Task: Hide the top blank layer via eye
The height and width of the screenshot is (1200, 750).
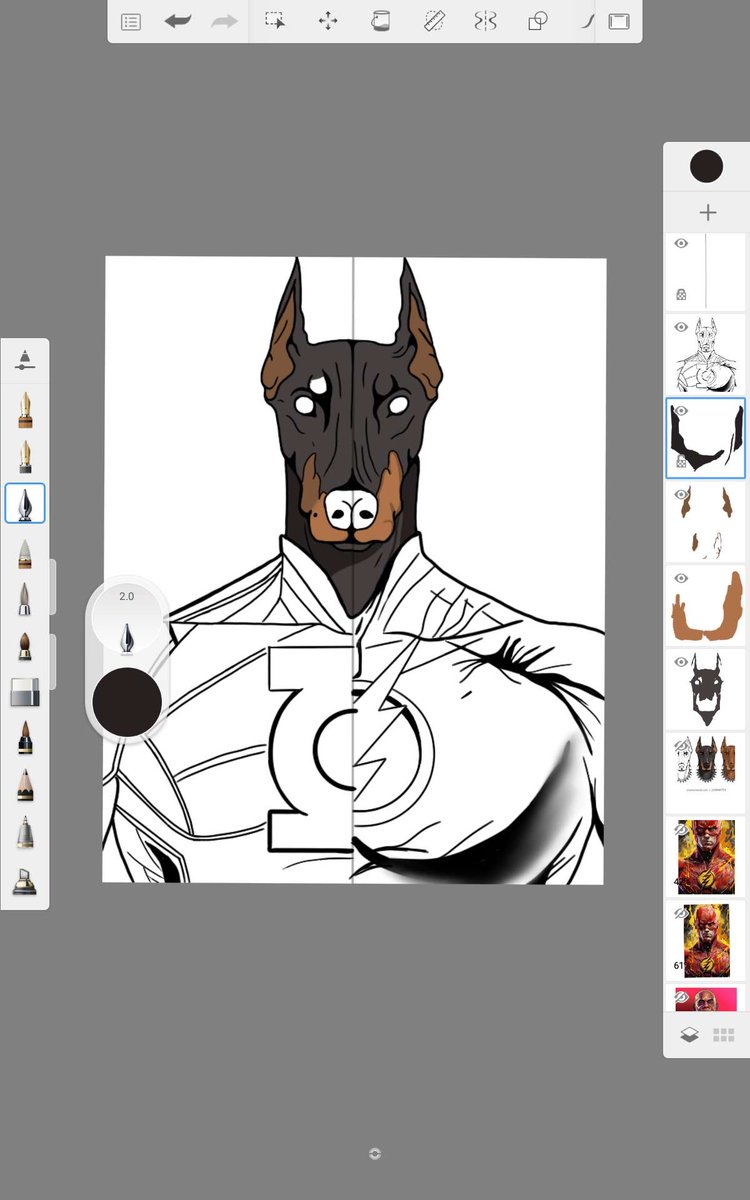Action: point(681,243)
